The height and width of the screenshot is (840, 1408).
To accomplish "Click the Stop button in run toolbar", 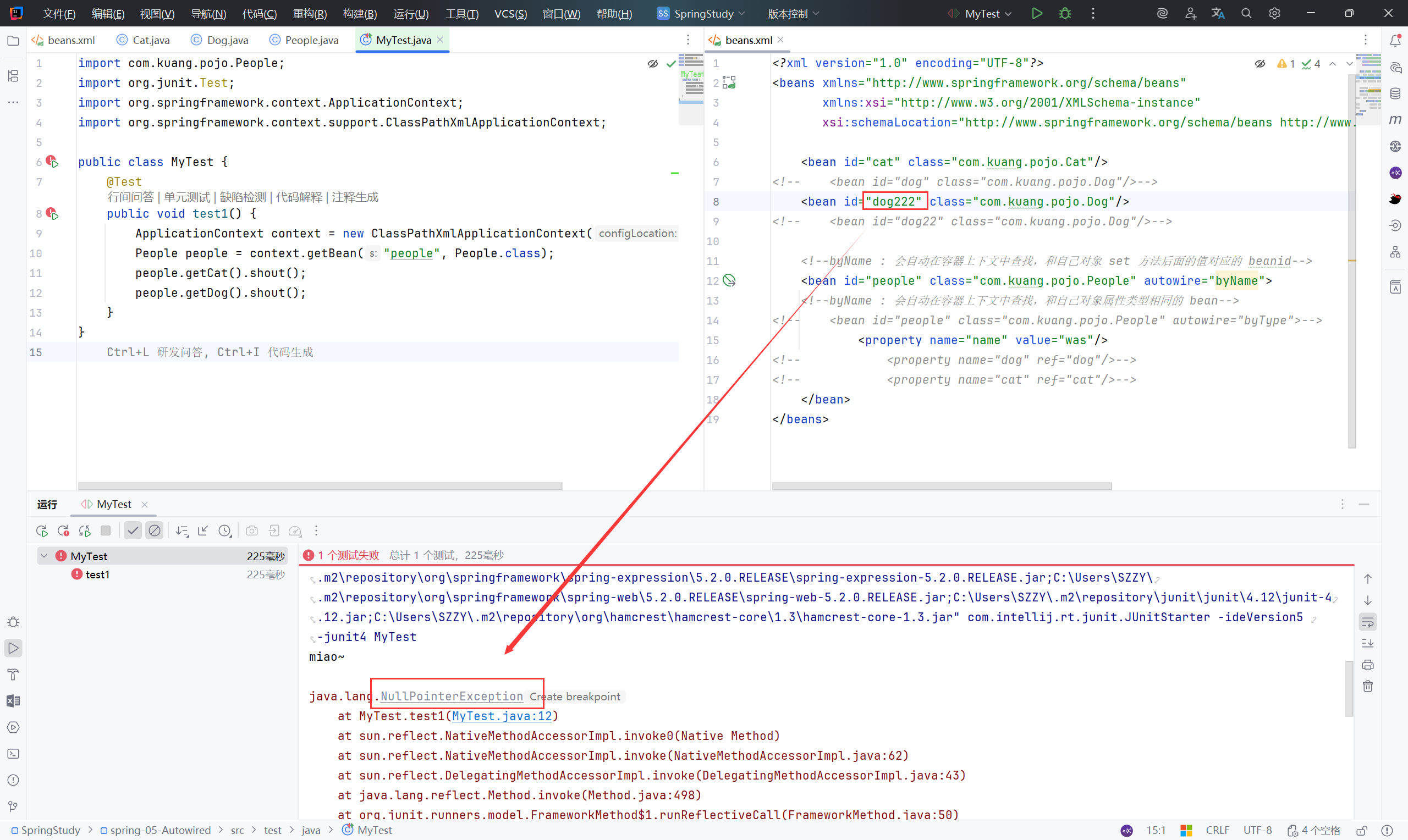I will pos(105,530).
